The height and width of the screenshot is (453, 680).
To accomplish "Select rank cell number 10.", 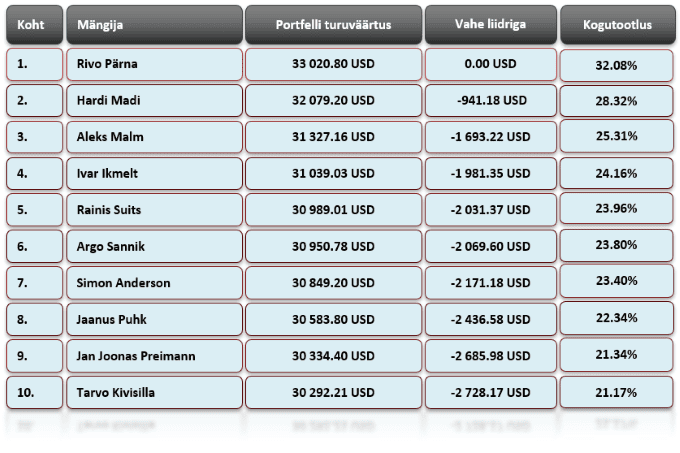I will [x=33, y=391].
